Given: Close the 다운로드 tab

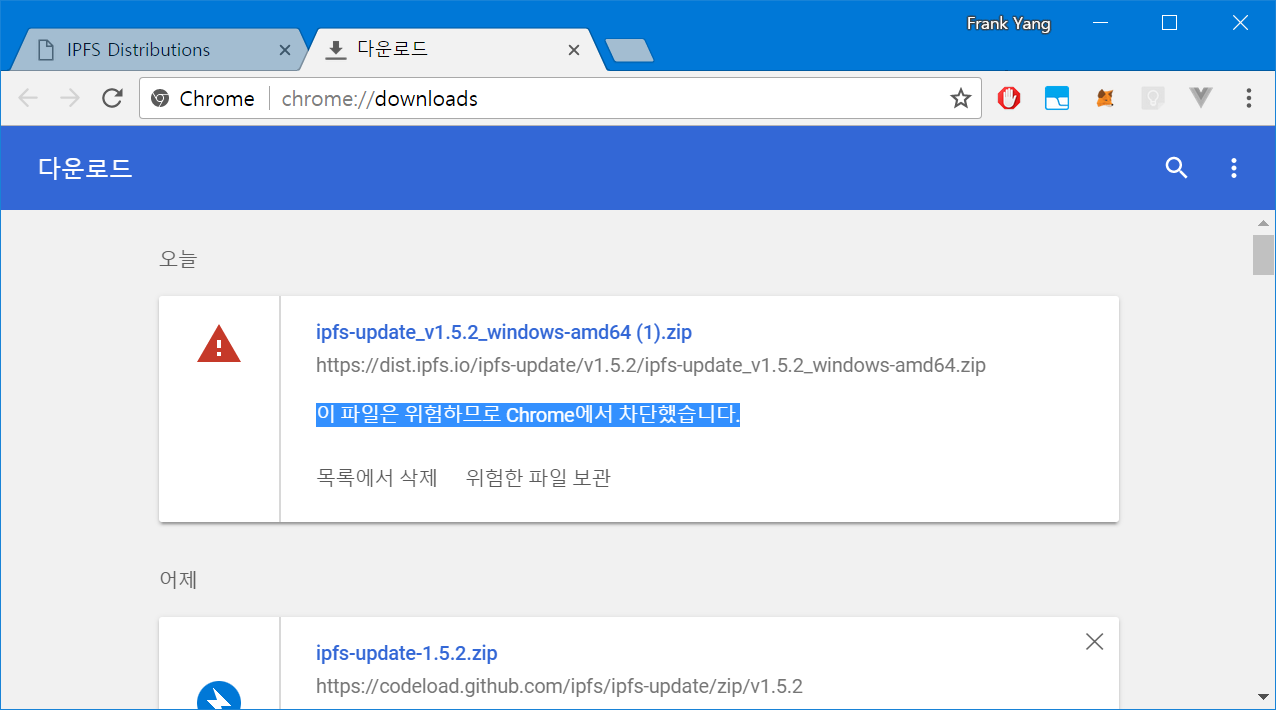Looking at the screenshot, I should (x=574, y=50).
